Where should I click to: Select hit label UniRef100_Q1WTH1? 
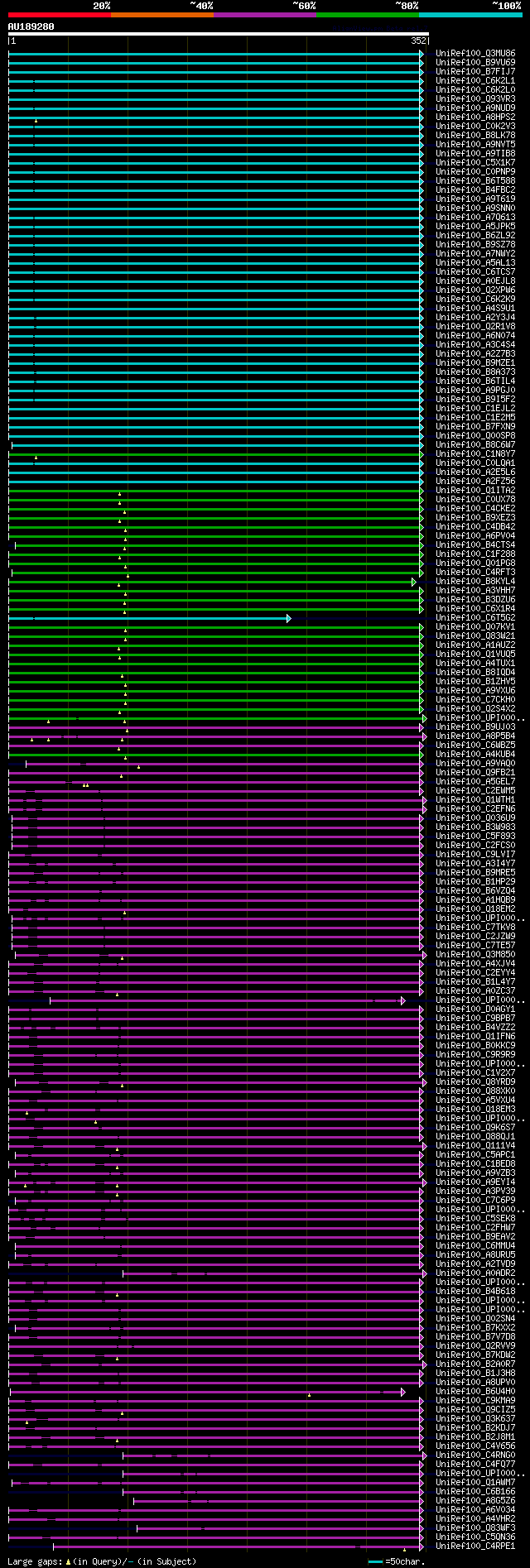[x=475, y=799]
